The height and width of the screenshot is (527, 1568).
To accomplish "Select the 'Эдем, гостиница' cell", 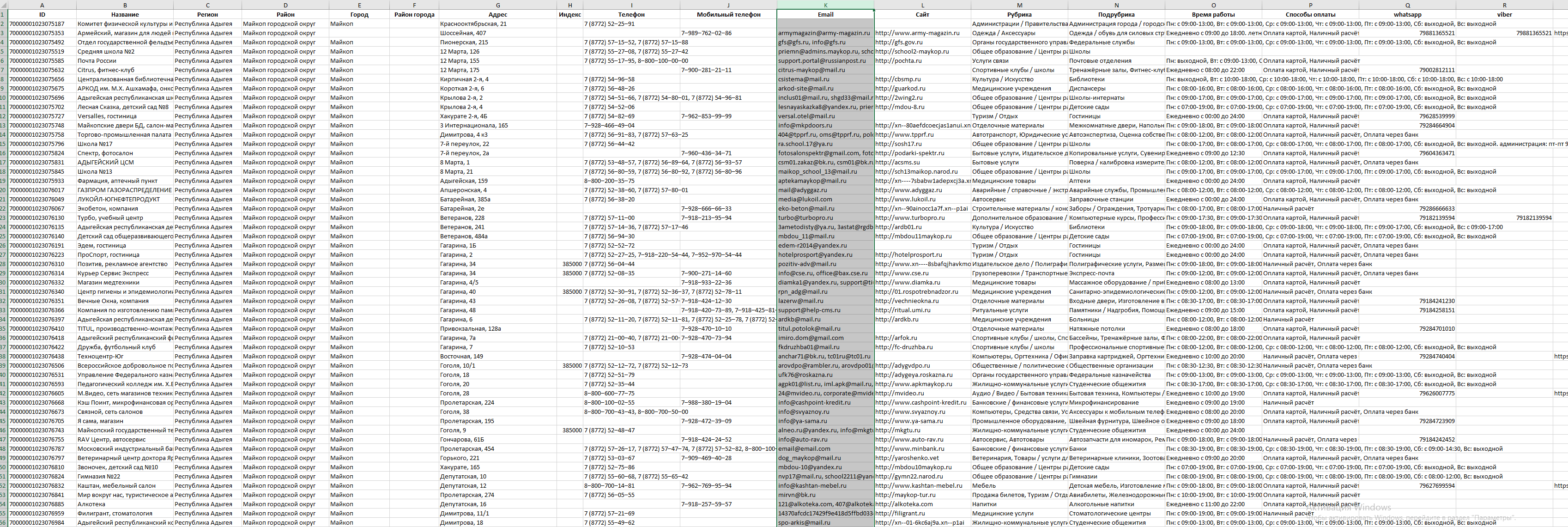I will [x=125, y=246].
